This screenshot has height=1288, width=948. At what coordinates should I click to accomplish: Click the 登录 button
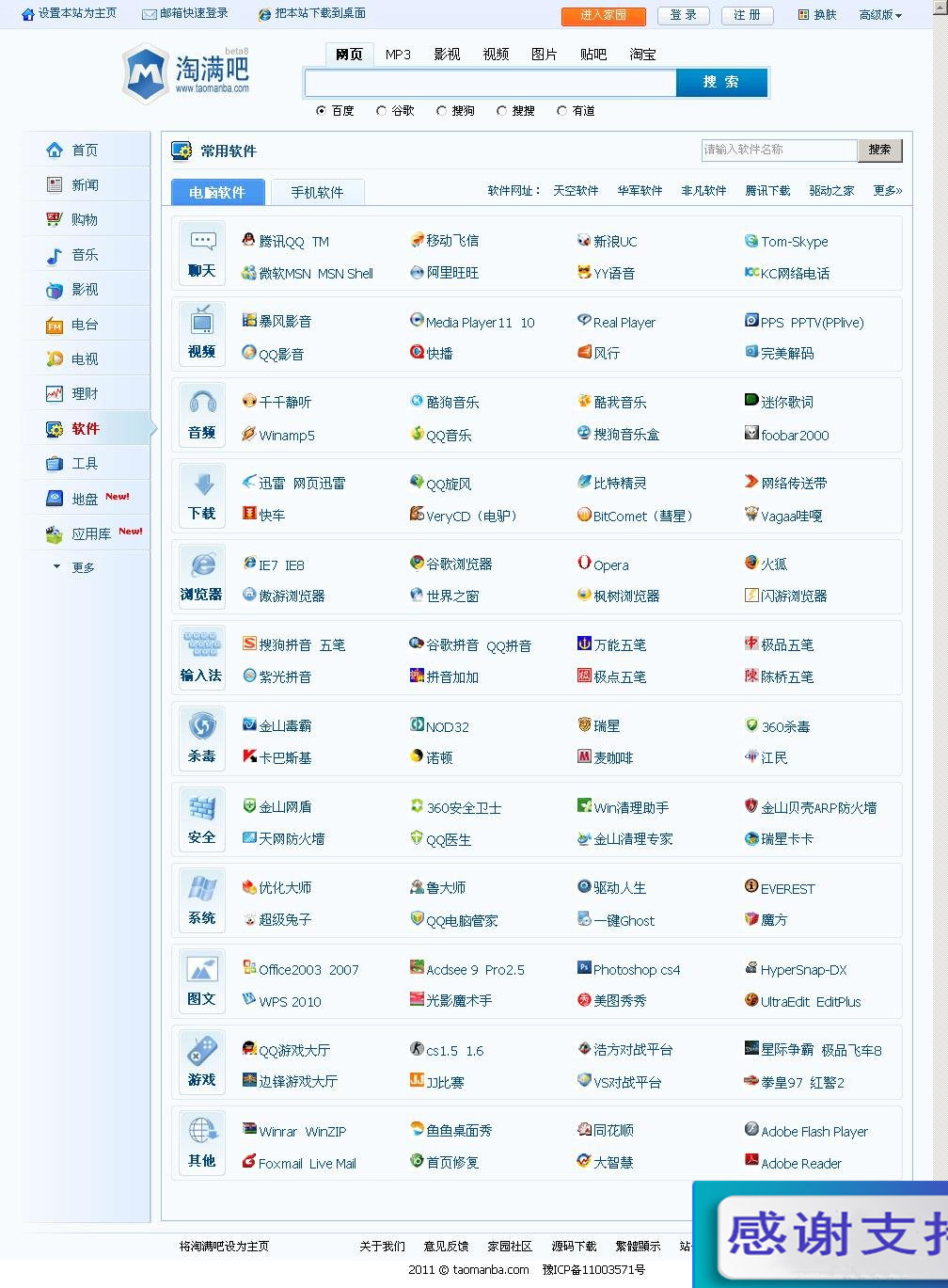click(684, 15)
